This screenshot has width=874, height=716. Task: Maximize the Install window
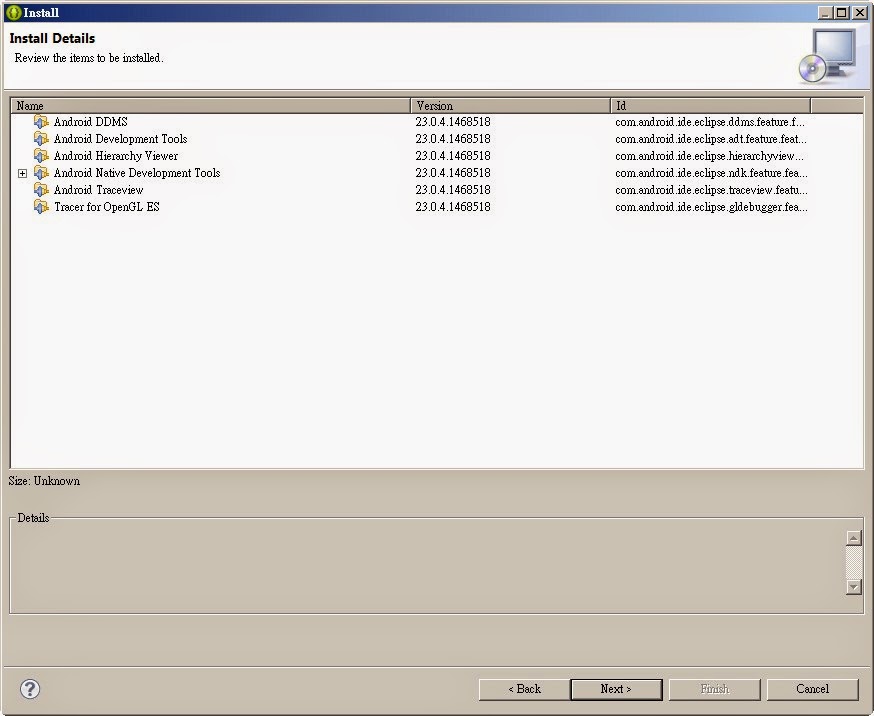842,12
